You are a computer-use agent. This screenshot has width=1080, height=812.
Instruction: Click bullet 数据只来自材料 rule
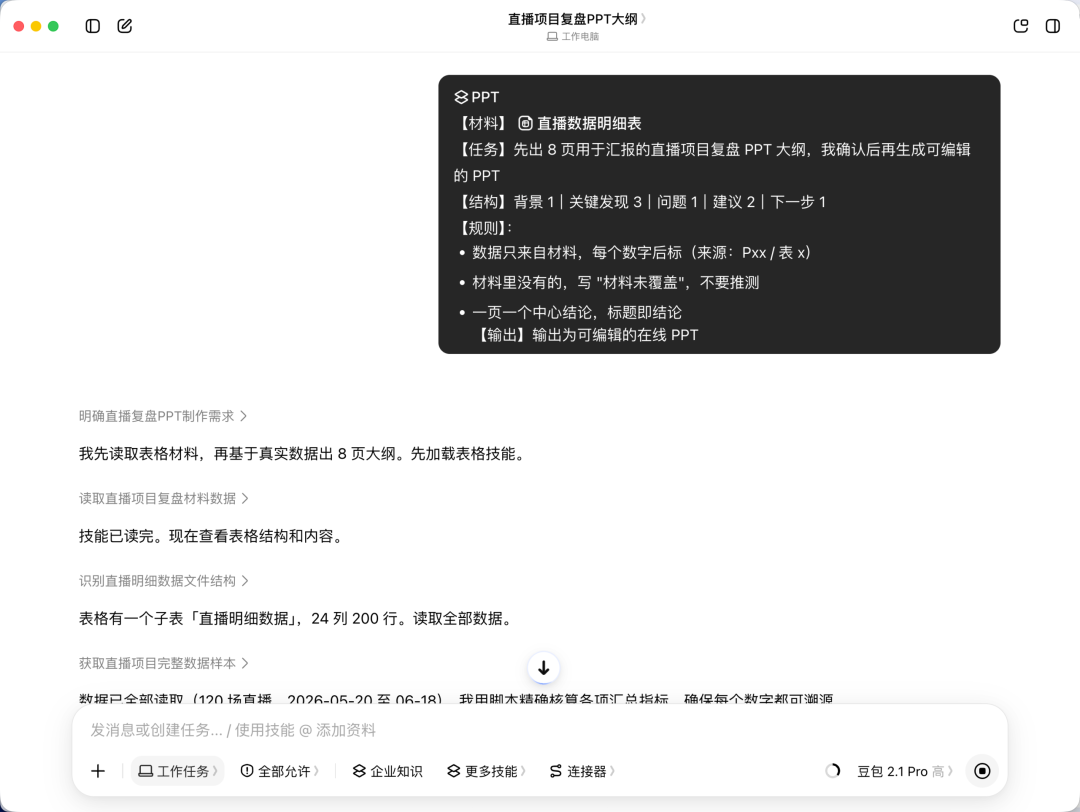coord(642,253)
